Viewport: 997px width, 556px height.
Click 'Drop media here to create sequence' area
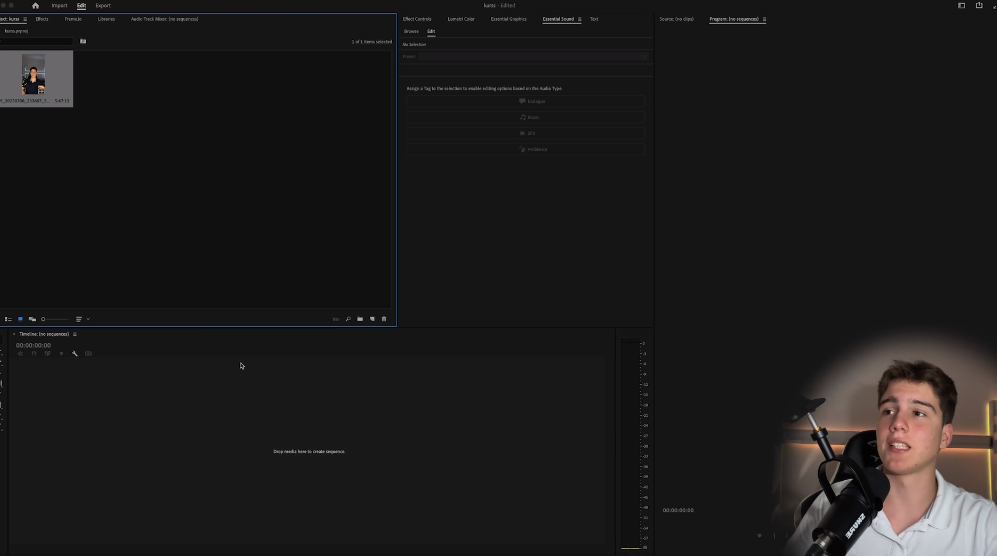[309, 452]
